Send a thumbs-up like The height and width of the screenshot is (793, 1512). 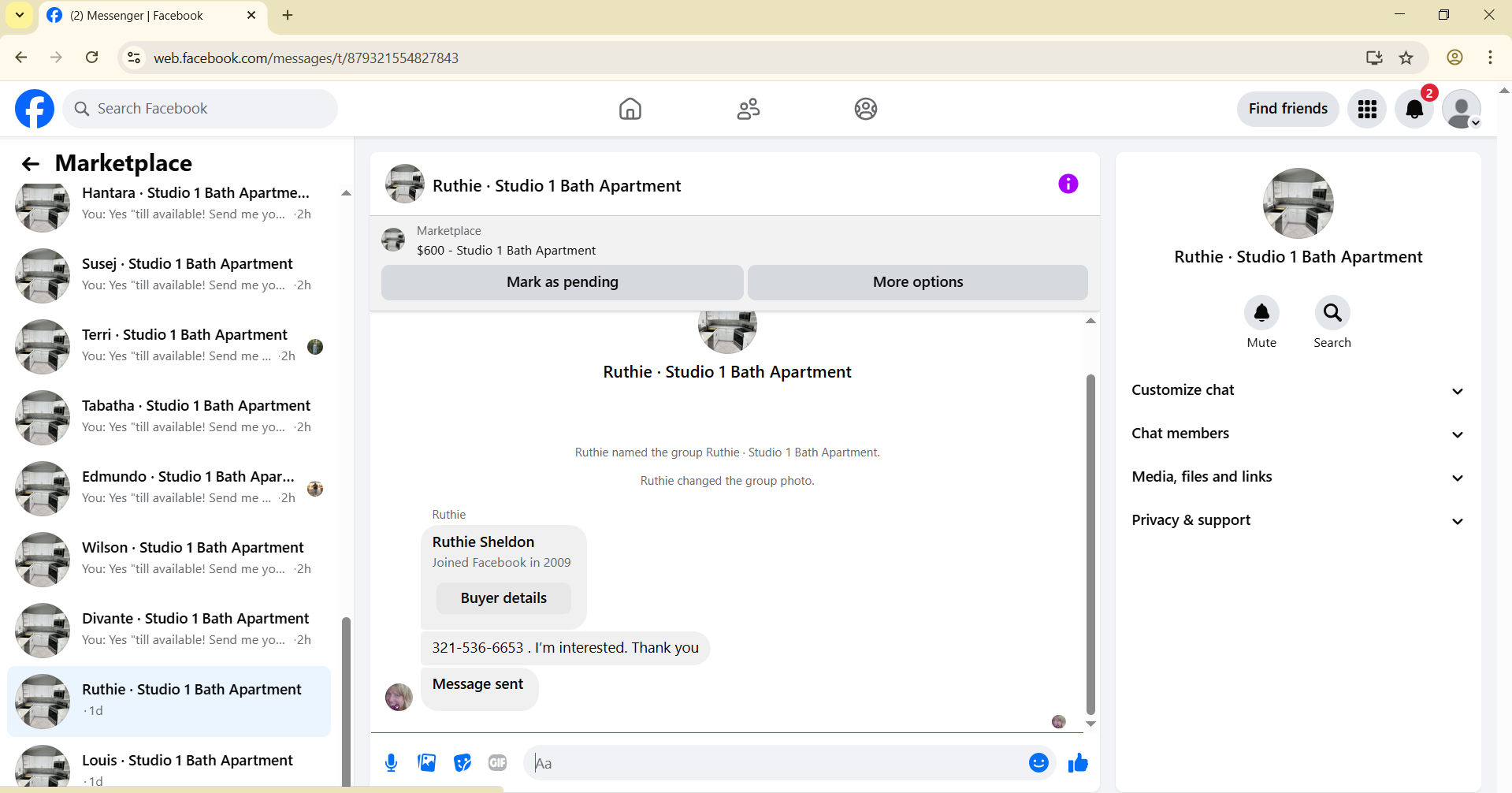coord(1078,762)
